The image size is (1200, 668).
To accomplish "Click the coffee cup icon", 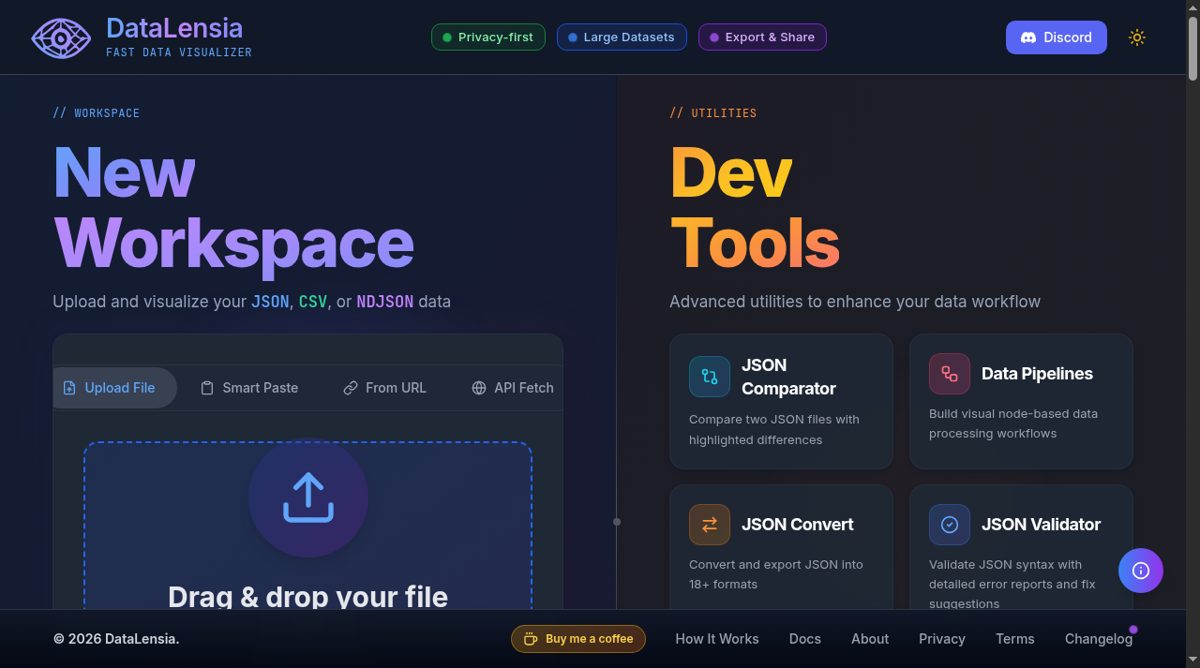I will tap(530, 639).
